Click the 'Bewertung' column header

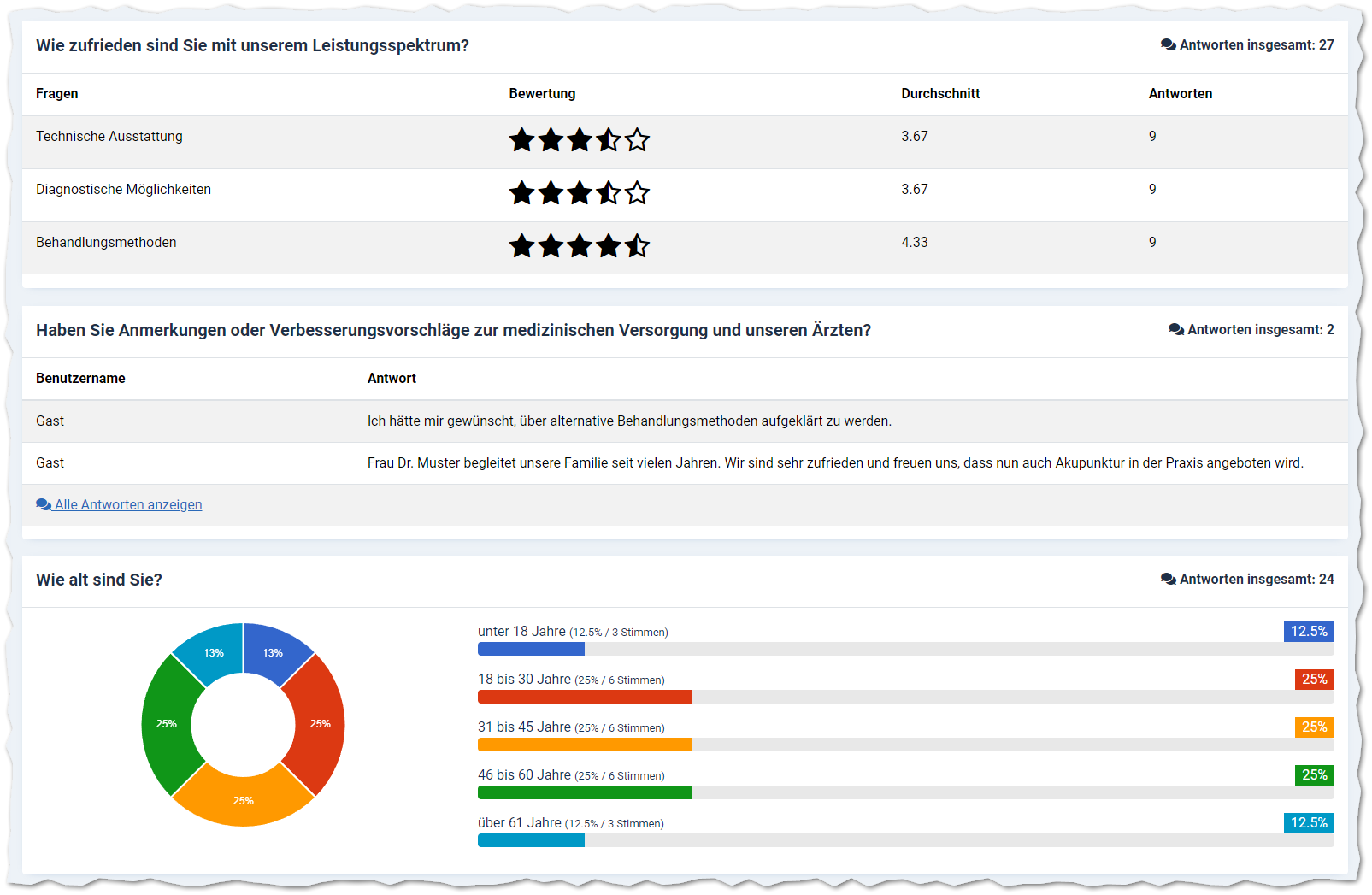point(542,94)
